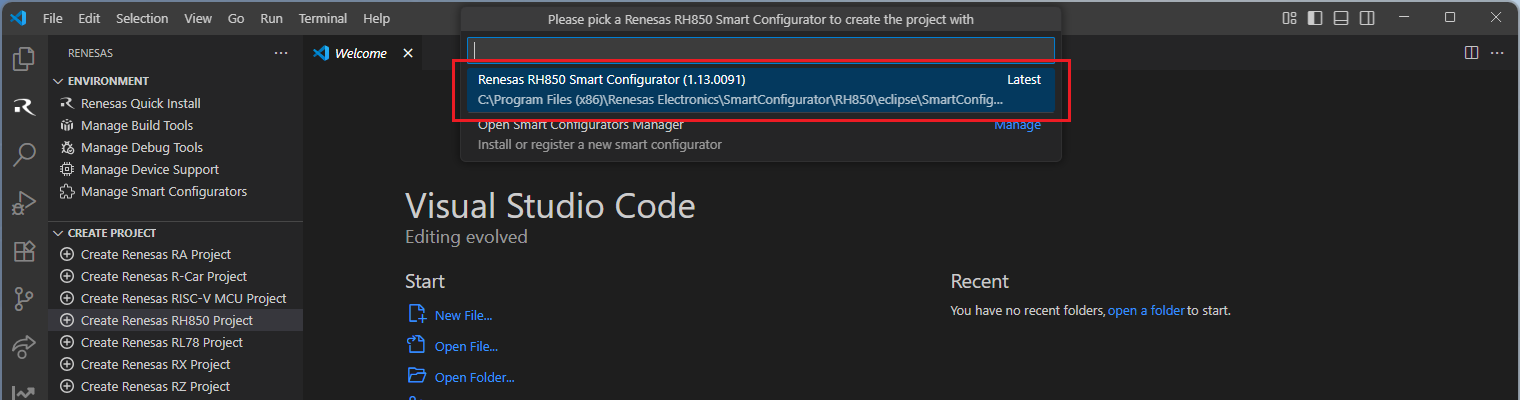Switch to the Welcome tab

361,53
